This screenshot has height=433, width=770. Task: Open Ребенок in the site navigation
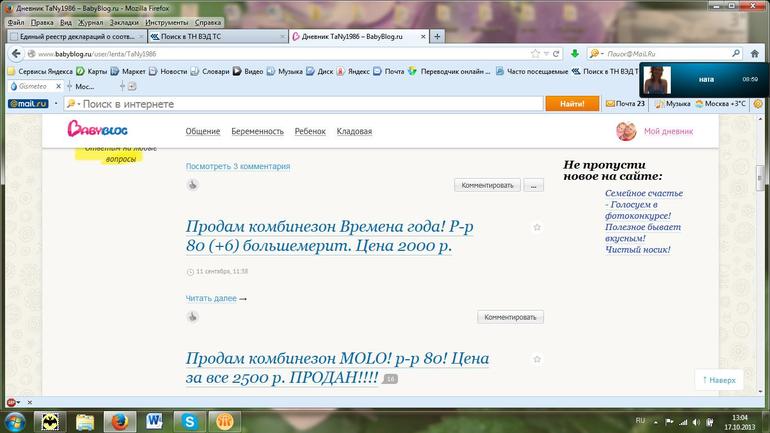click(310, 131)
